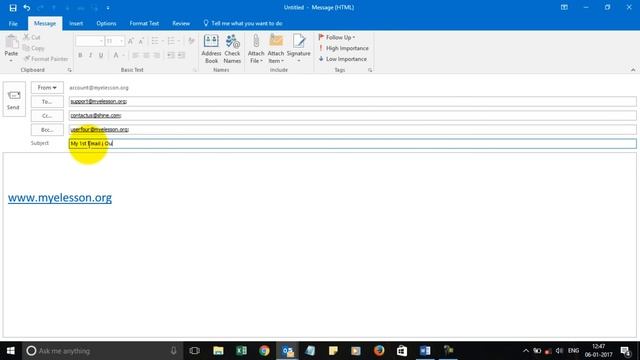Align text left
The height and width of the screenshot is (360, 640).
(136, 56)
